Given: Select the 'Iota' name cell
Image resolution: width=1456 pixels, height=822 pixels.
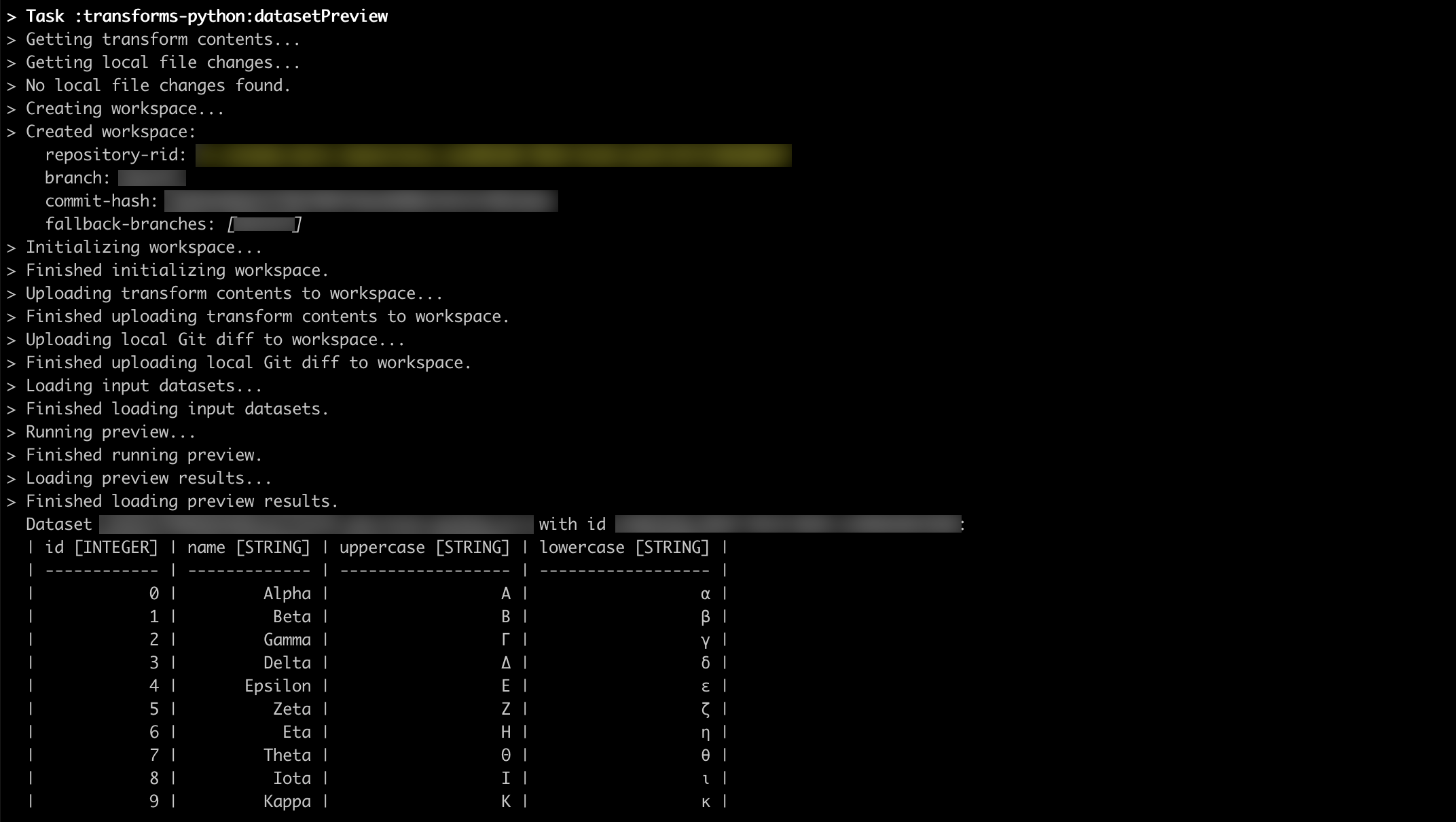Looking at the screenshot, I should click(292, 779).
